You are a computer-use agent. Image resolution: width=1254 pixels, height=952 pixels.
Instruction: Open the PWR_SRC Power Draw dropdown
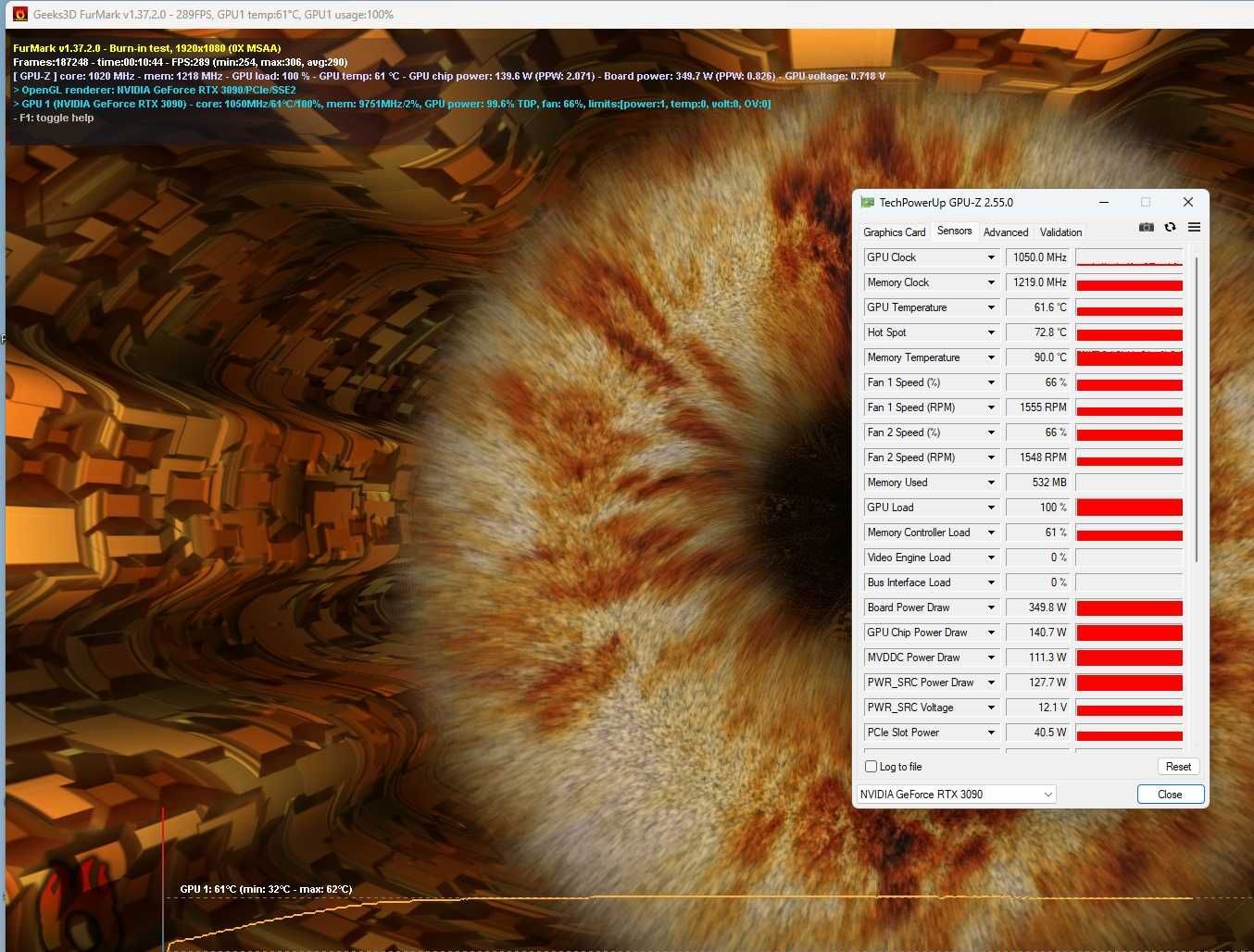point(991,683)
